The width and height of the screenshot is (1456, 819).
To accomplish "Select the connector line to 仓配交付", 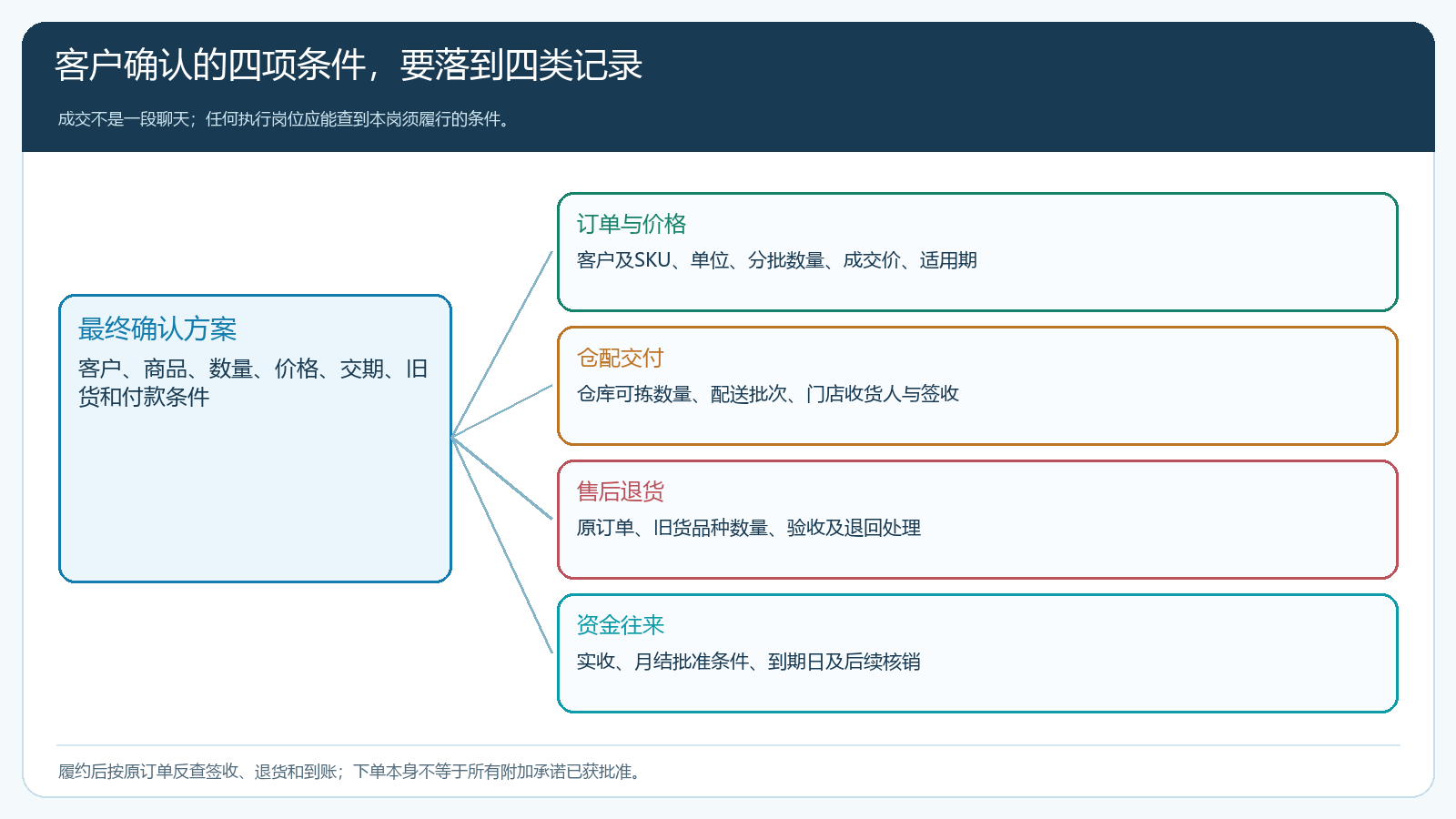I will (x=502, y=411).
